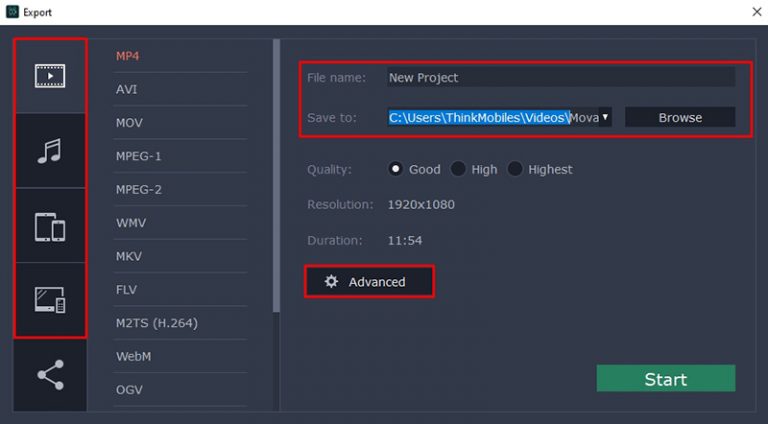Click Browse to choose folder
Viewport: 768px width, 424px height.
pos(680,117)
